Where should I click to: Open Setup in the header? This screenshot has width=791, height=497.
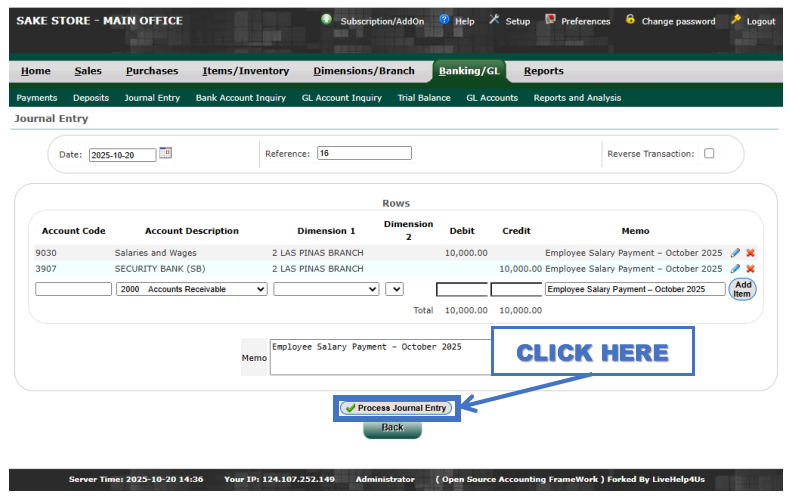509,21
